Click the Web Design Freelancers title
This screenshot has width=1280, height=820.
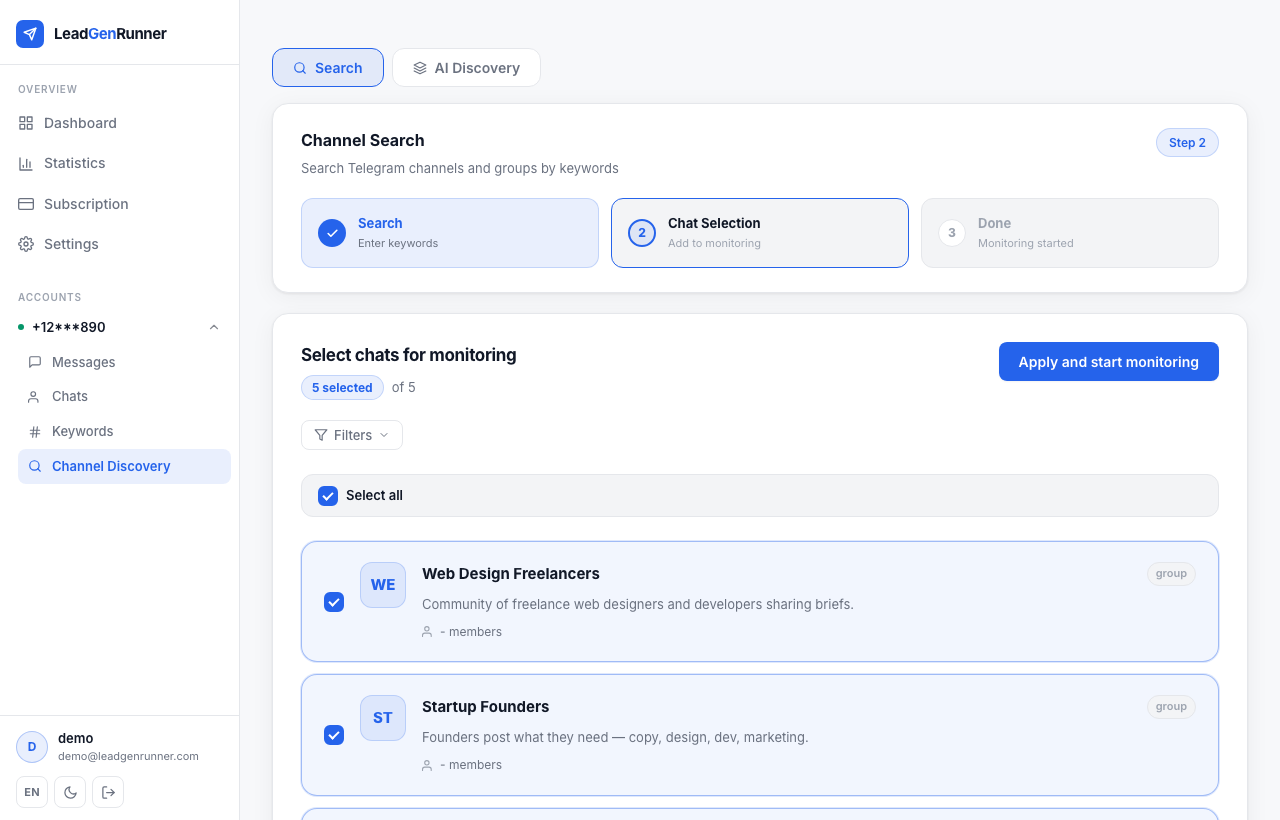click(511, 574)
